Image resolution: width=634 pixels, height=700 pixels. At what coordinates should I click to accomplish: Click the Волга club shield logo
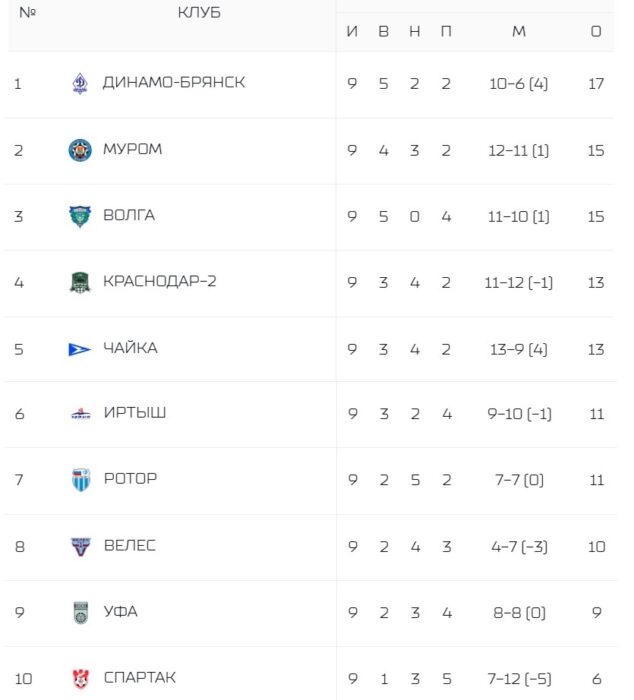point(80,217)
